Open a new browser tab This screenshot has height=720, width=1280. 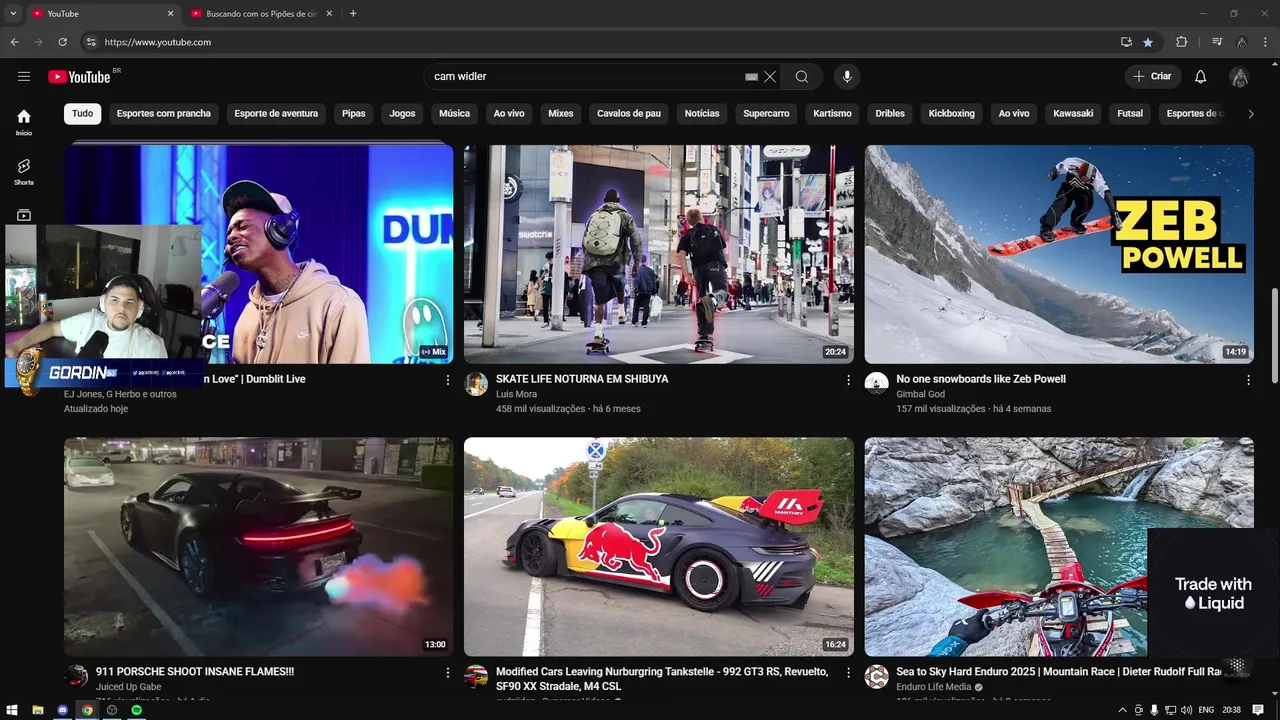[353, 13]
